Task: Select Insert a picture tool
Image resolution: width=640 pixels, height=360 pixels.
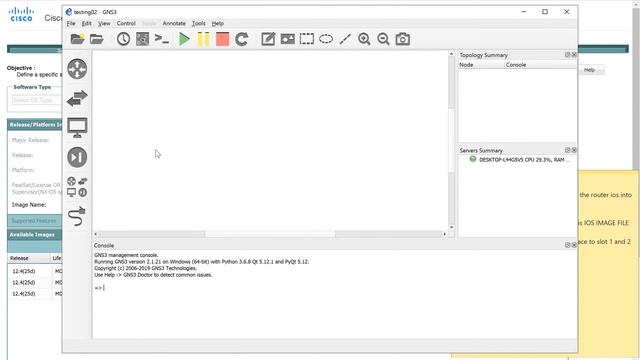Action: coord(288,39)
